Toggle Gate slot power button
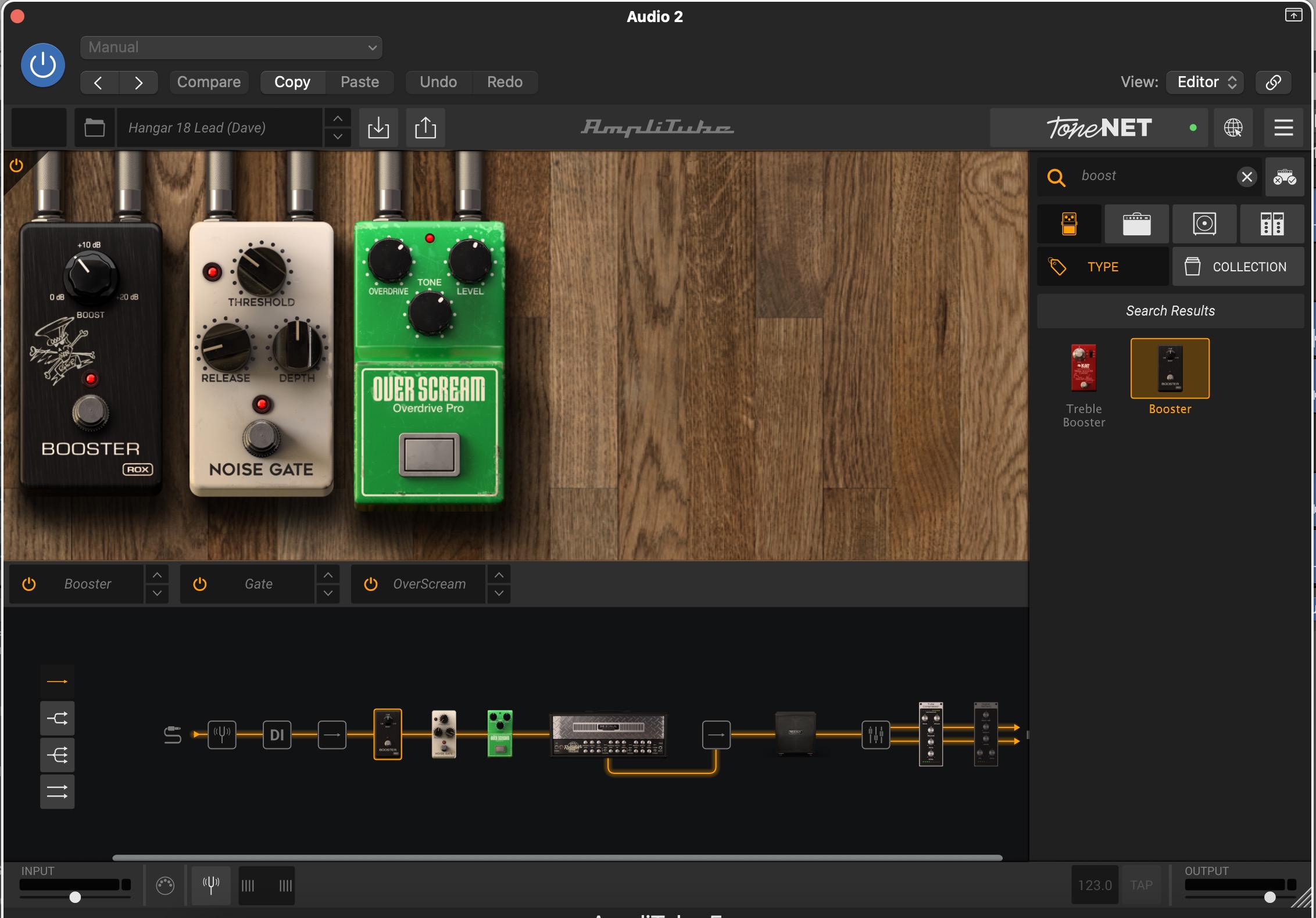The width and height of the screenshot is (1316, 918). 200,584
